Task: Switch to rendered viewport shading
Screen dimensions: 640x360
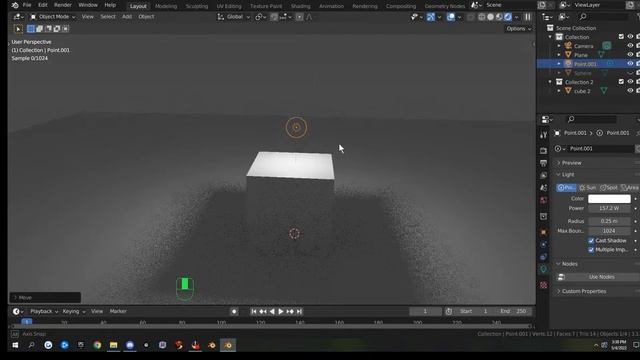Action: pos(508,17)
